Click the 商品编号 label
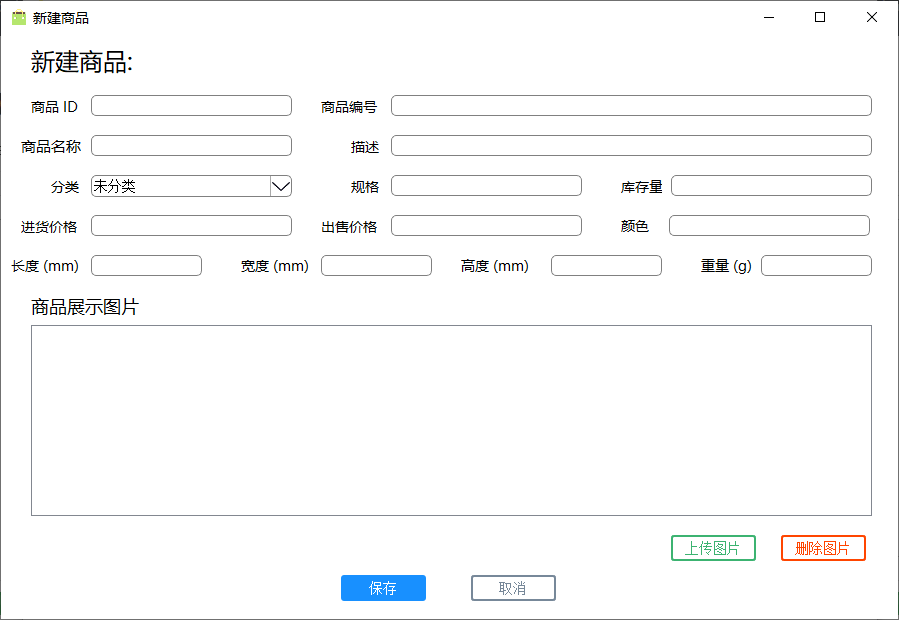The width and height of the screenshot is (899, 620). coord(349,107)
